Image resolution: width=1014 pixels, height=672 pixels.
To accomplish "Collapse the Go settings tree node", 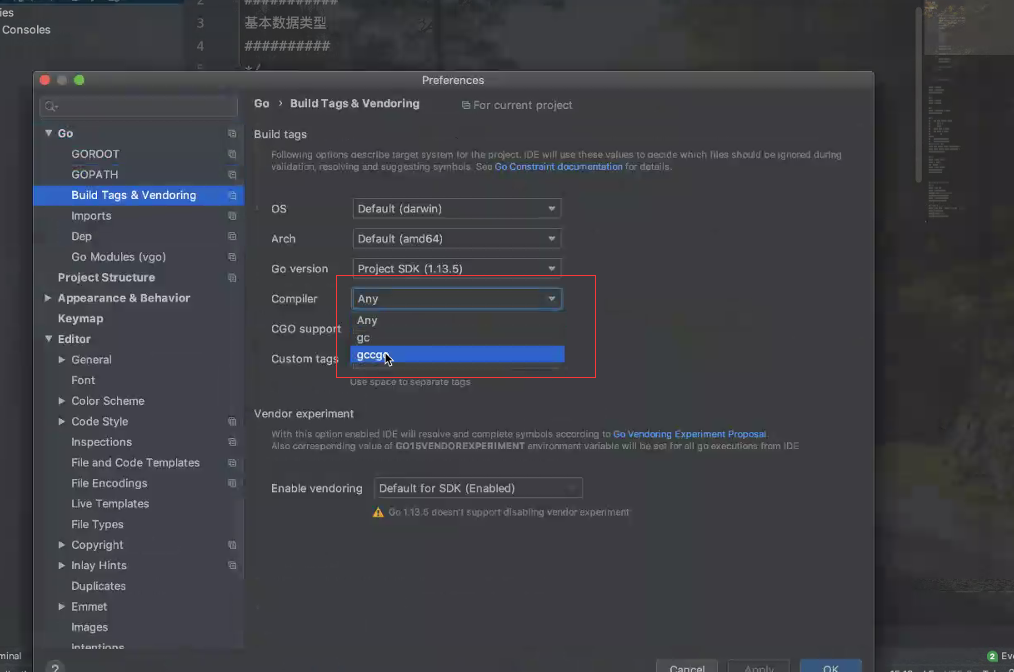I will (49, 133).
